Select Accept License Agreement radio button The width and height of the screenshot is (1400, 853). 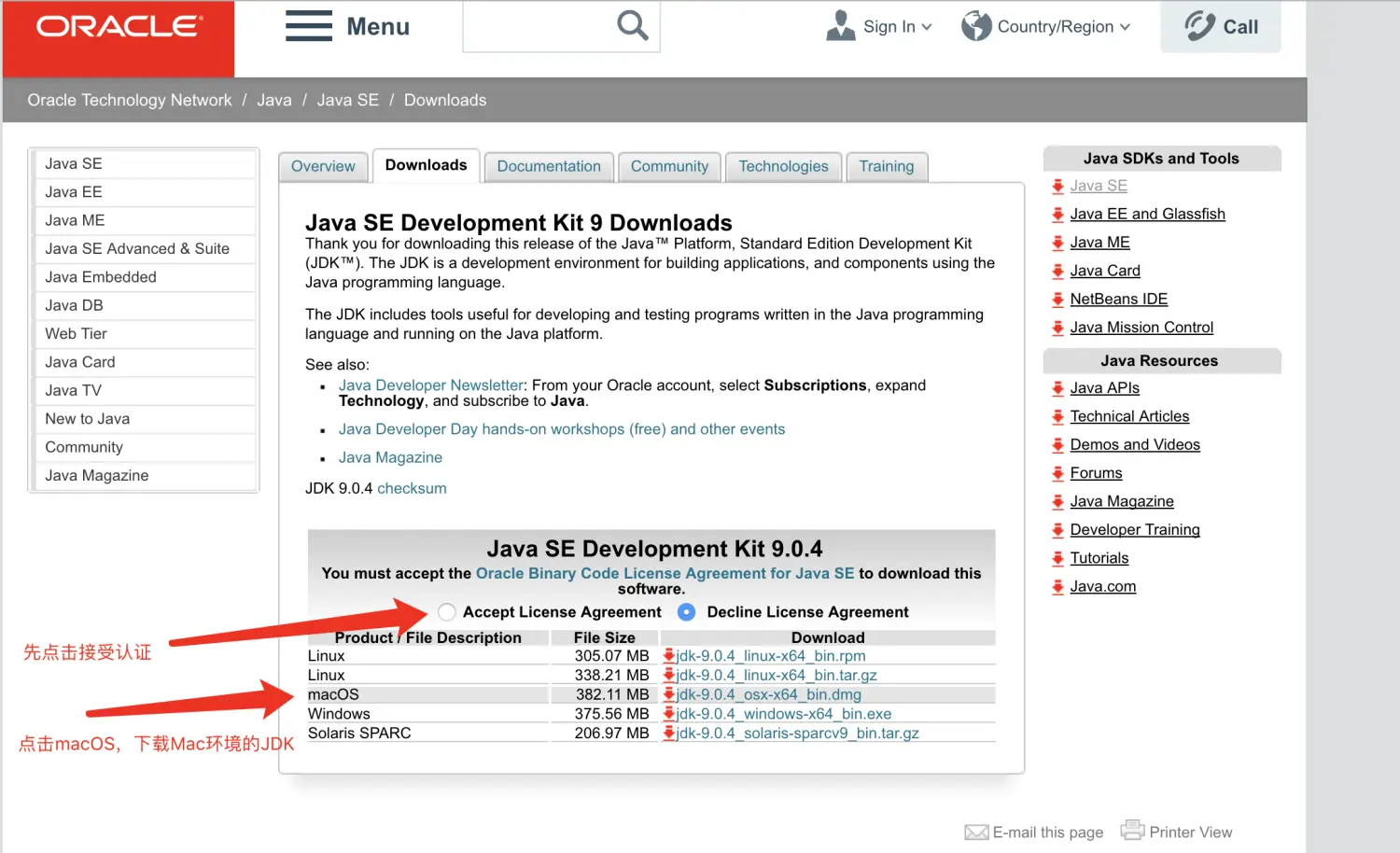pyautogui.click(x=447, y=612)
